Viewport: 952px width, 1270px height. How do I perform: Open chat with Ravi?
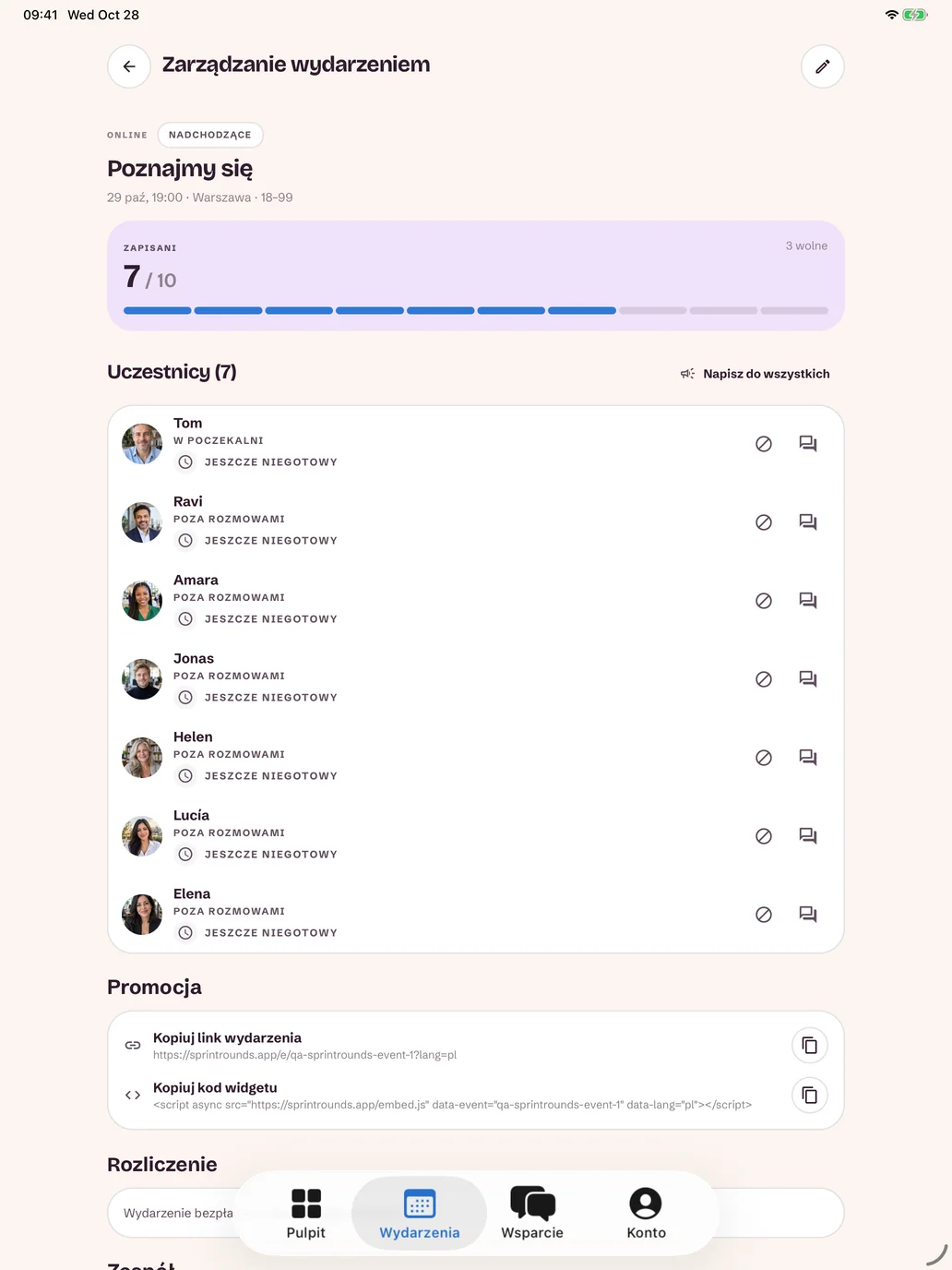(808, 522)
